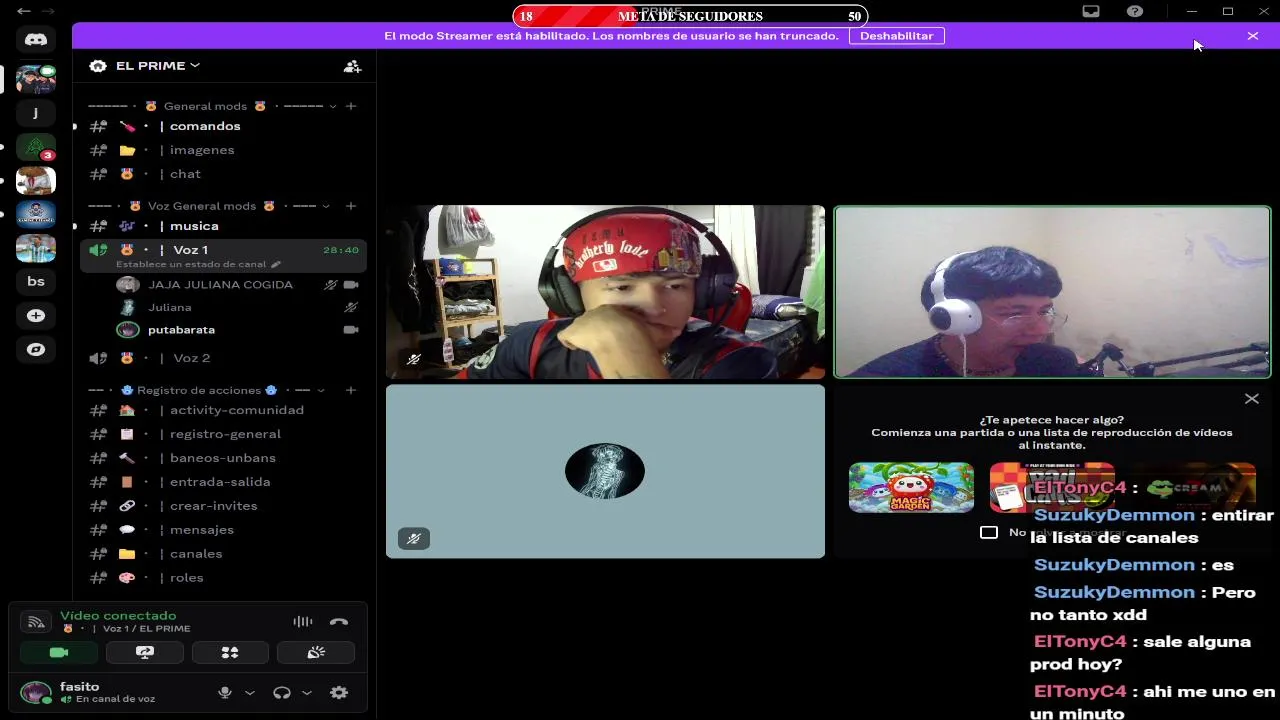Focus the video tile with white headphones
Image resolution: width=1280 pixels, height=720 pixels.
tap(1052, 292)
